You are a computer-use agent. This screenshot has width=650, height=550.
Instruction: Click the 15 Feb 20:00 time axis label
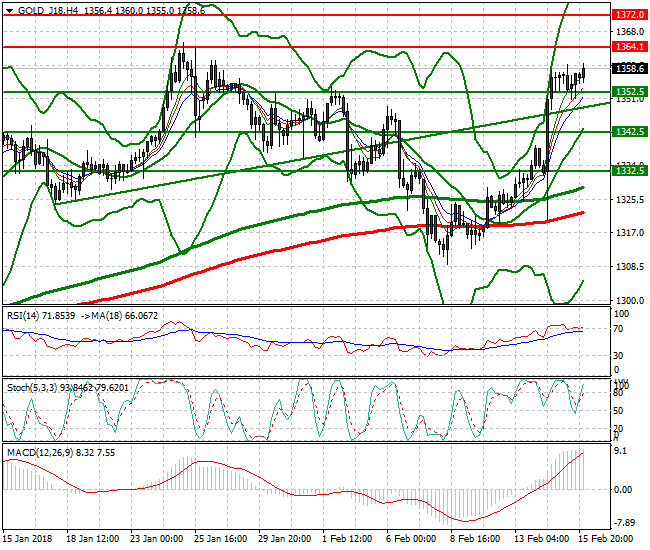[x=606, y=539]
